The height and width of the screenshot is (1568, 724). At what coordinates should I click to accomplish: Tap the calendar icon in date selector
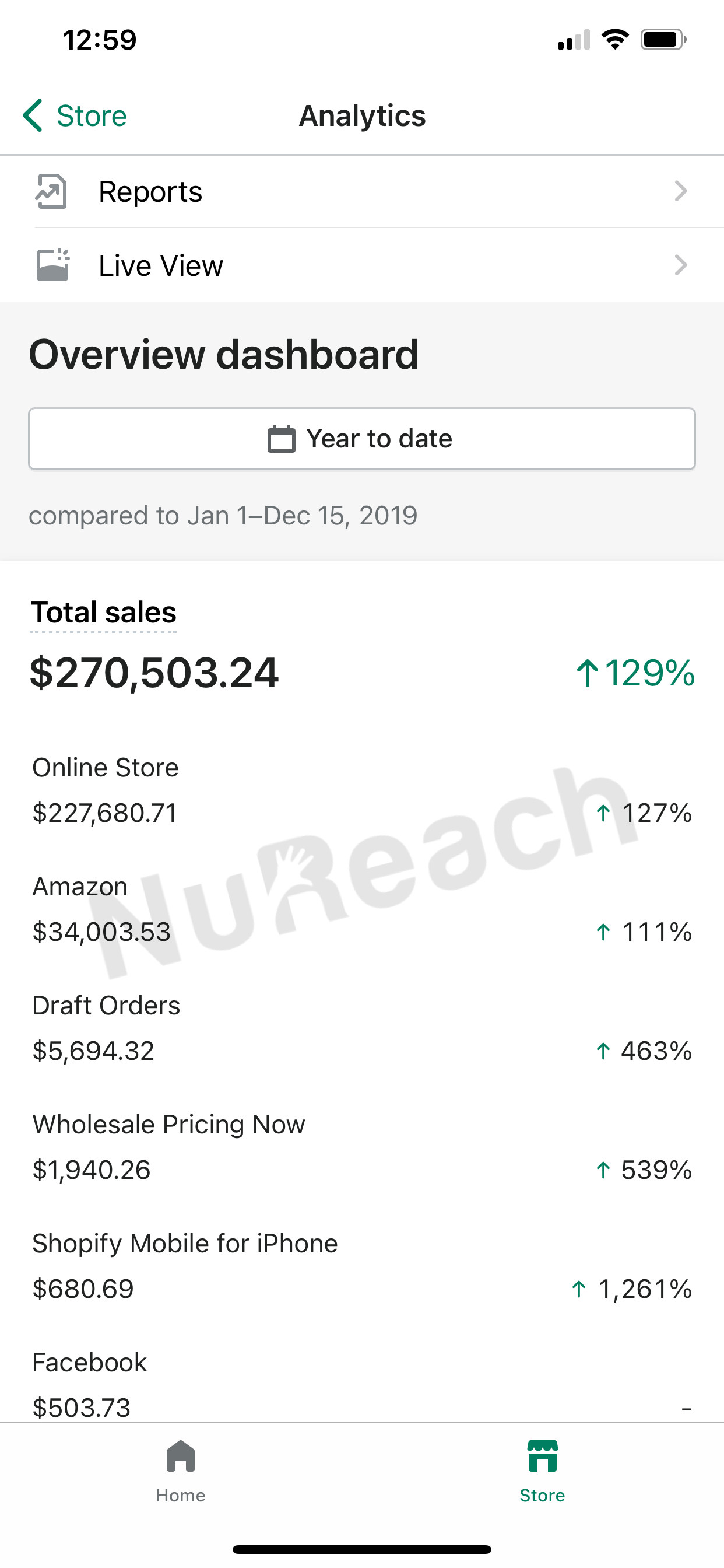click(x=281, y=439)
